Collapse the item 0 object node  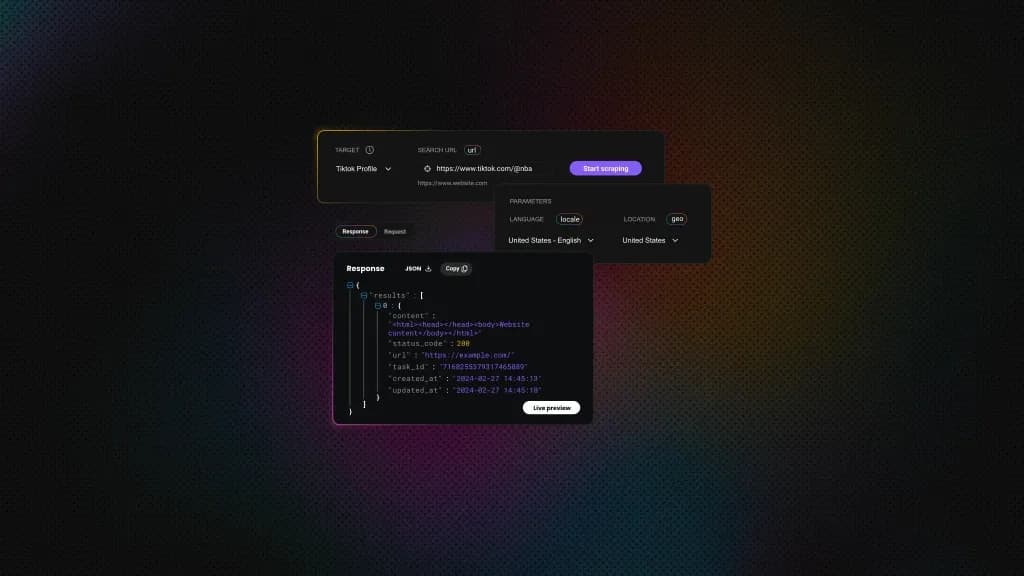[x=378, y=306]
